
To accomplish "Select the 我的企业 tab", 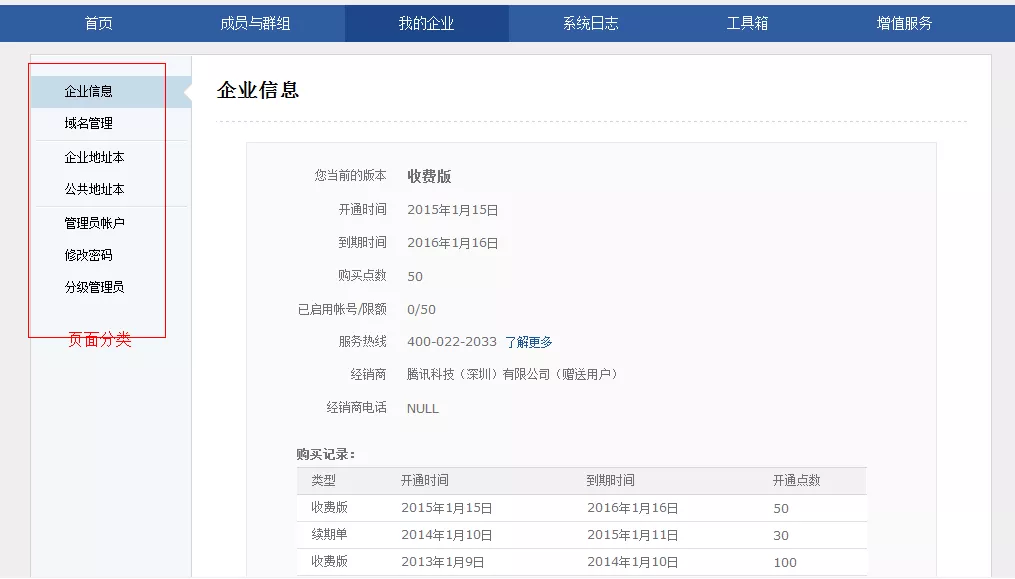I will click(x=426, y=23).
